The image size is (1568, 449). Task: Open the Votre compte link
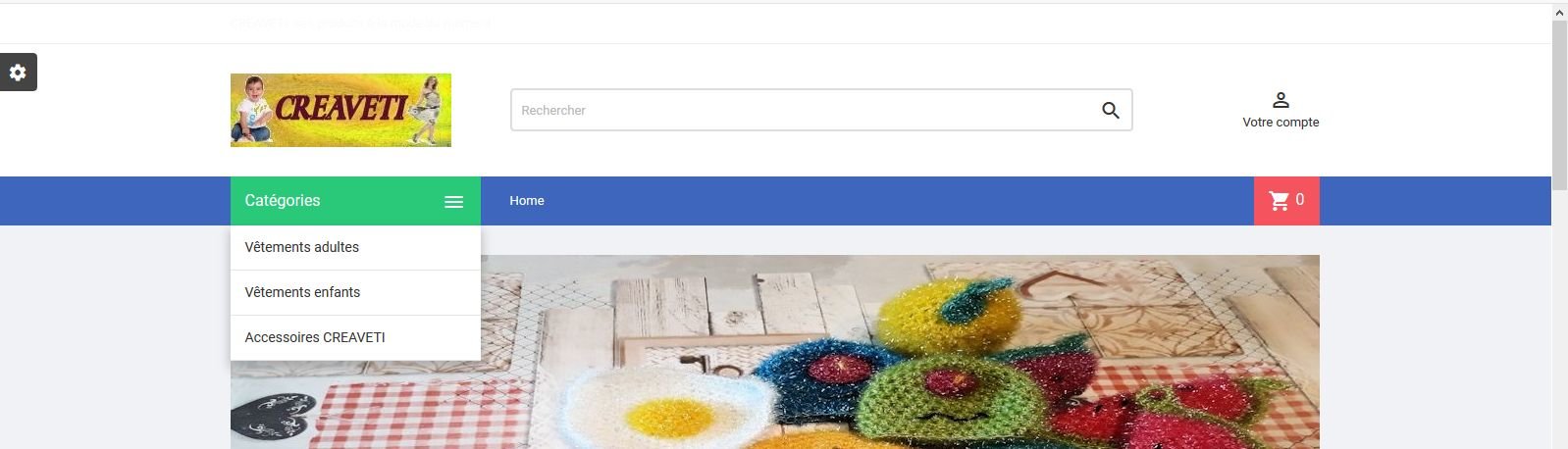(x=1281, y=123)
